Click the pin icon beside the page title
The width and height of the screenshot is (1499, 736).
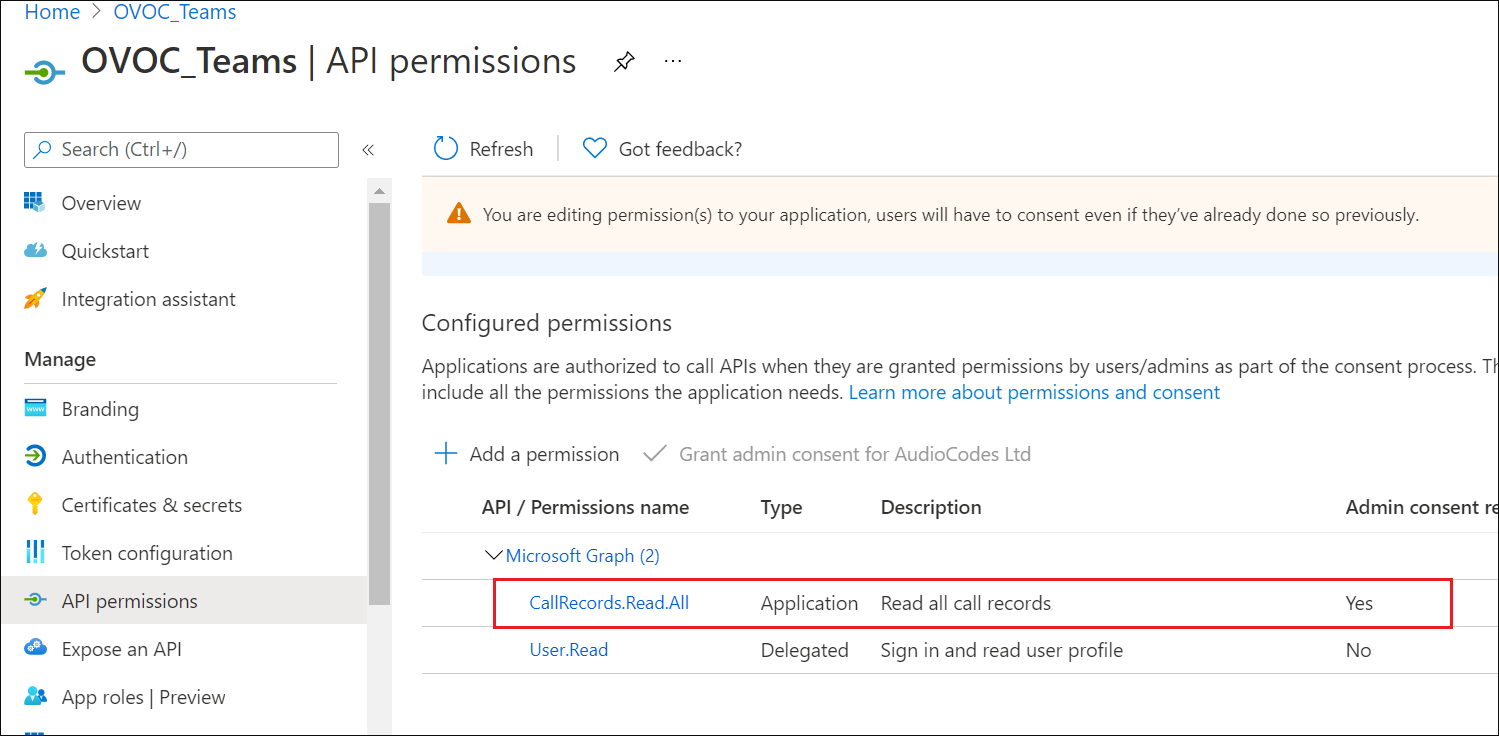point(624,62)
